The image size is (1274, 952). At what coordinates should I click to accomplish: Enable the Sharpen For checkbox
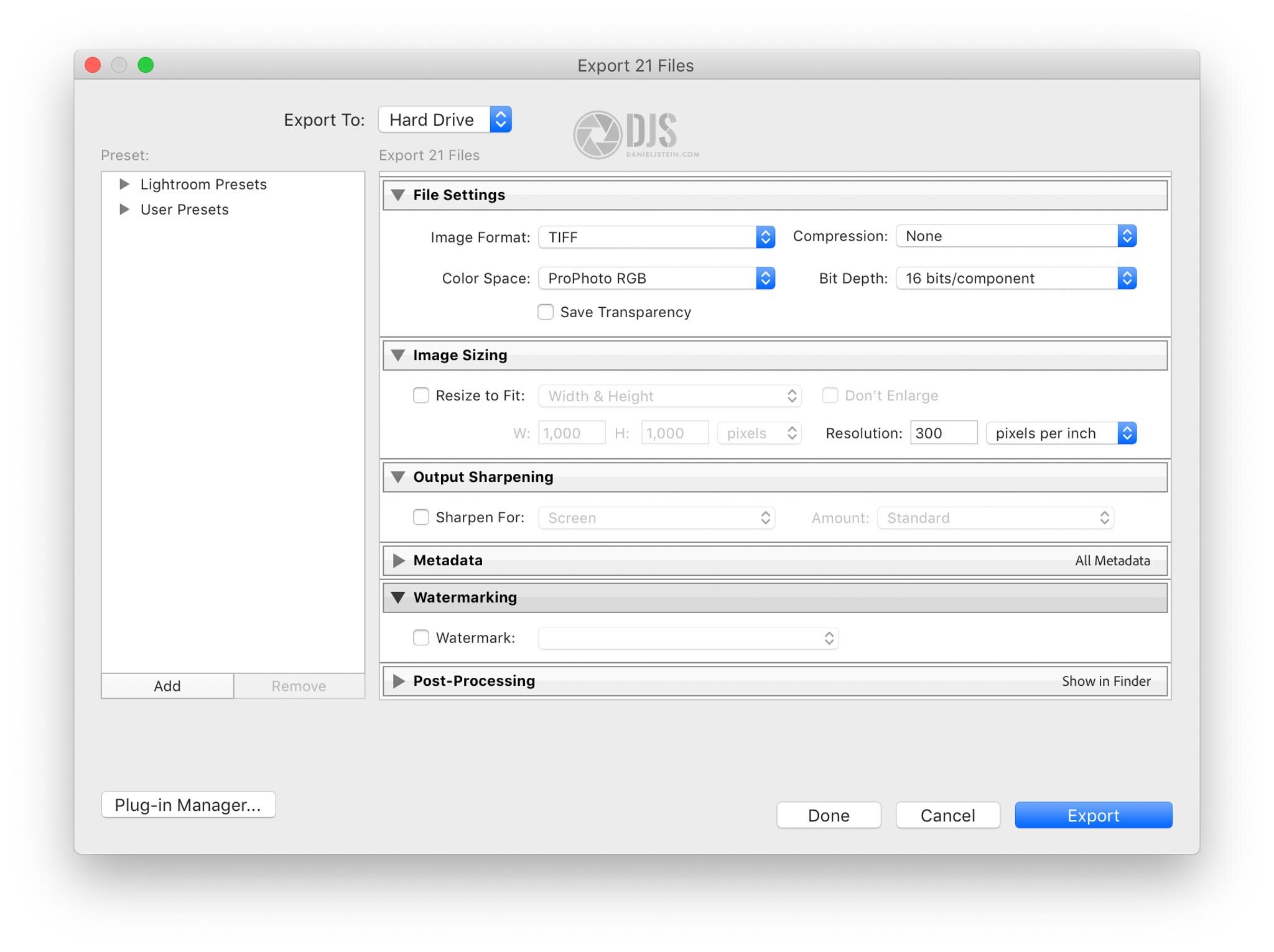421,517
